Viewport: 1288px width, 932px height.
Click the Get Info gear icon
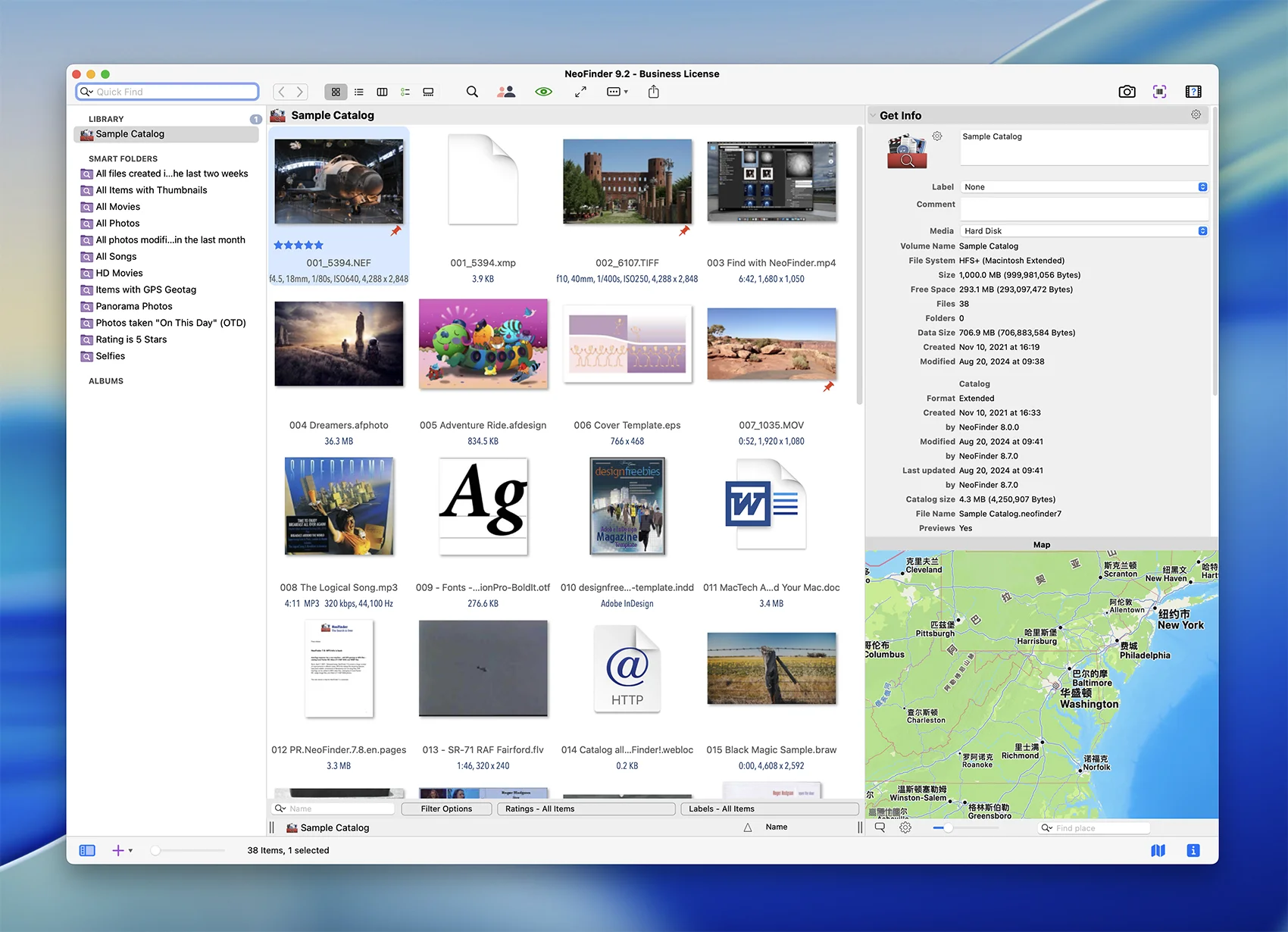(x=1196, y=114)
